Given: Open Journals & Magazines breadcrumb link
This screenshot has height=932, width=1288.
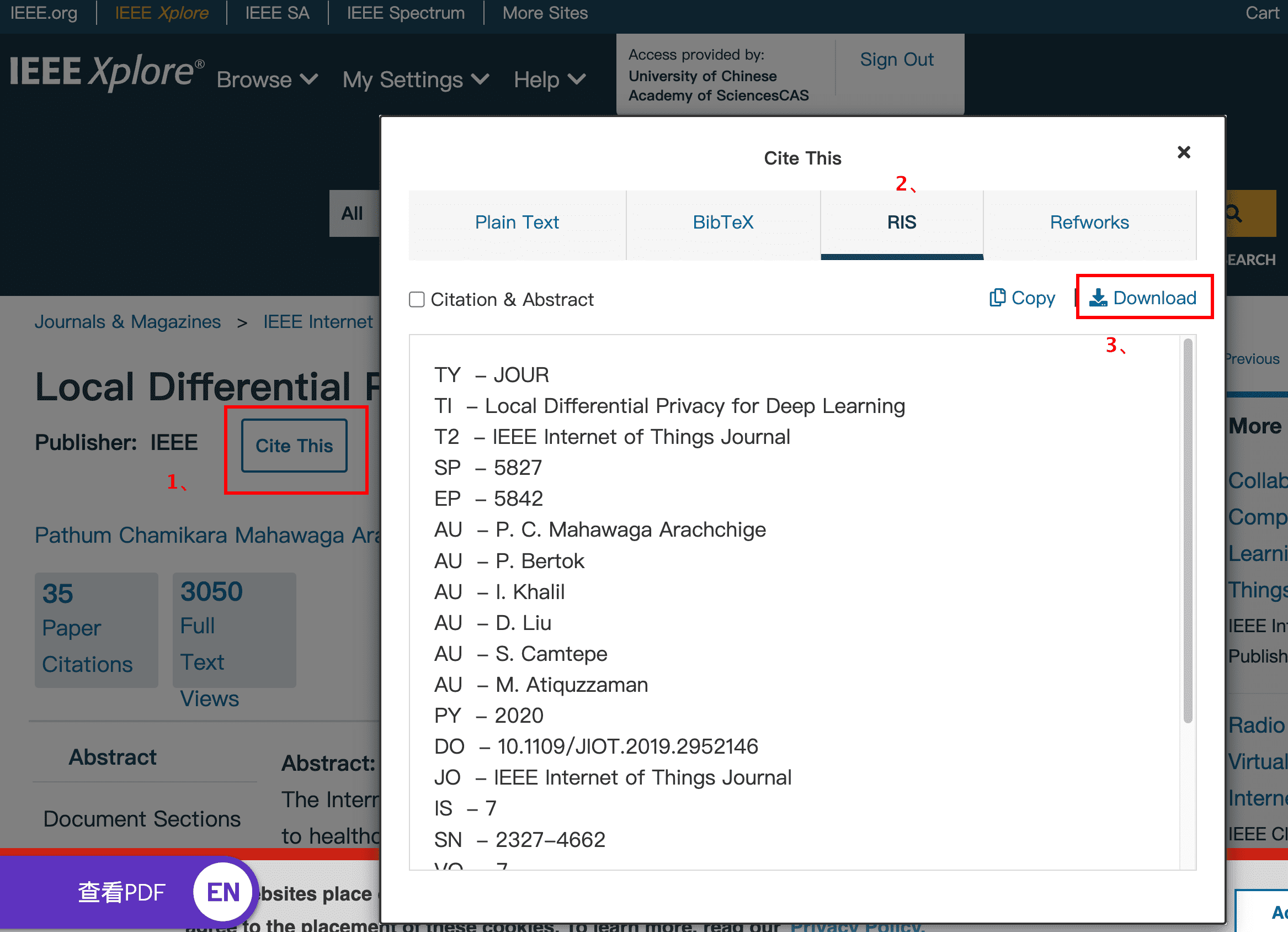Looking at the screenshot, I should point(128,322).
